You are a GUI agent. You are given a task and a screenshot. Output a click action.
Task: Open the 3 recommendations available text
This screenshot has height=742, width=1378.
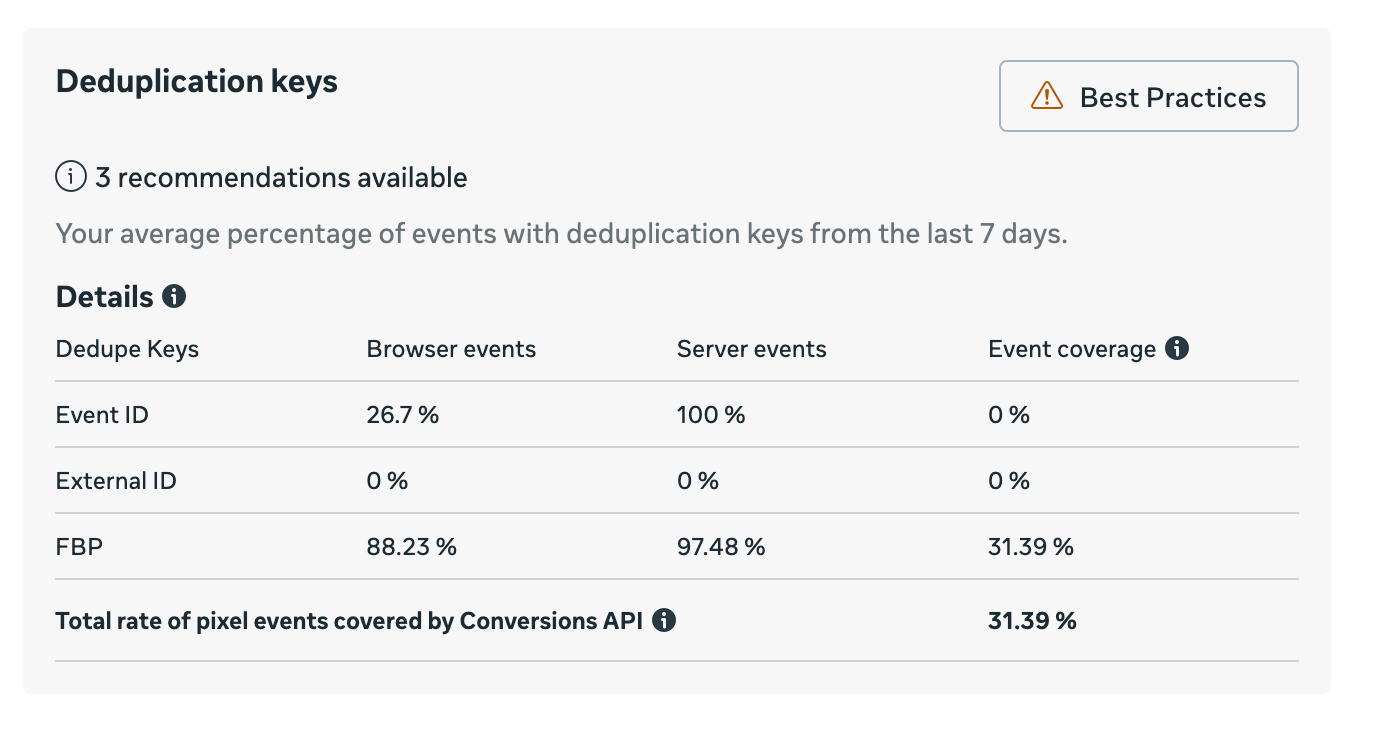pos(281,178)
